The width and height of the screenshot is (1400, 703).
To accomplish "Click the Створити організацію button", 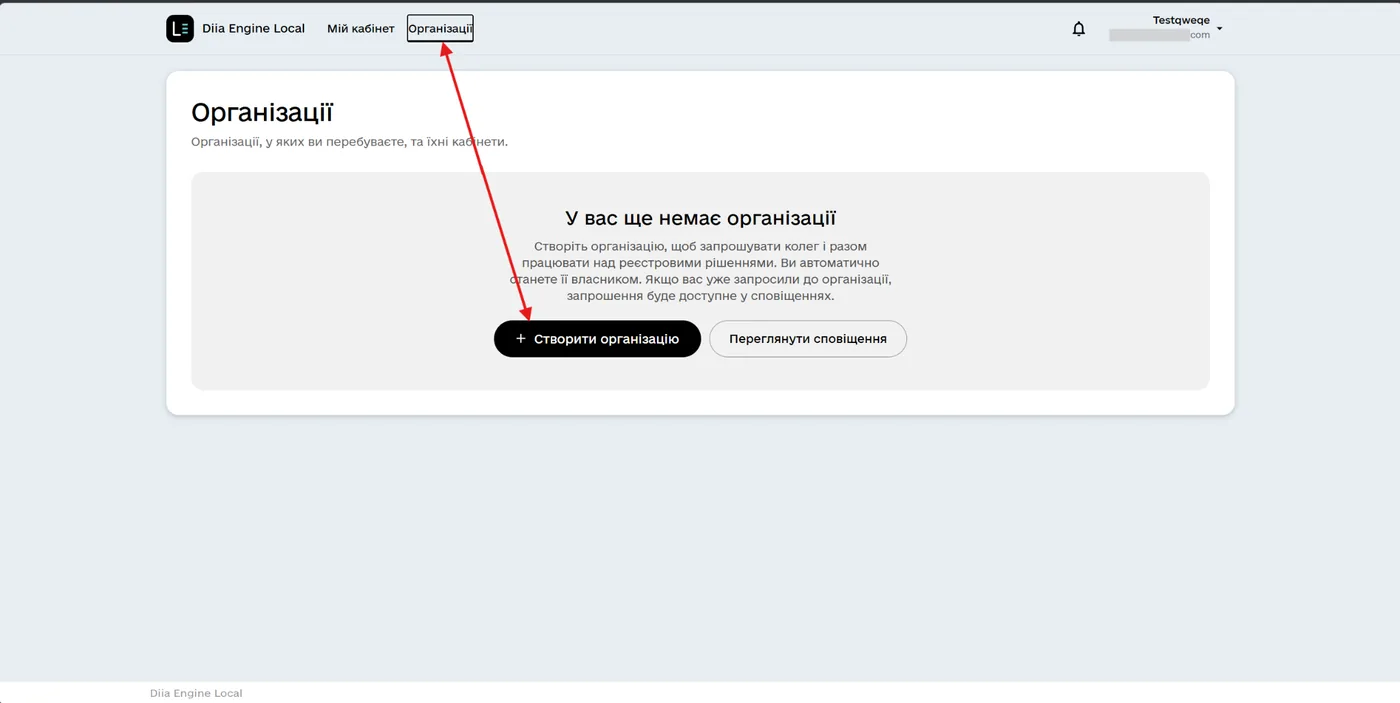I will (597, 339).
